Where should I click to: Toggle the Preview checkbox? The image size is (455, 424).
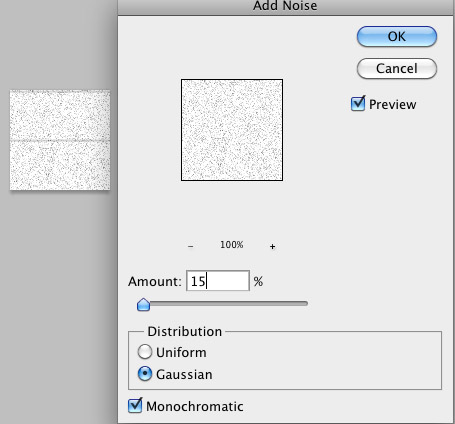tap(358, 104)
